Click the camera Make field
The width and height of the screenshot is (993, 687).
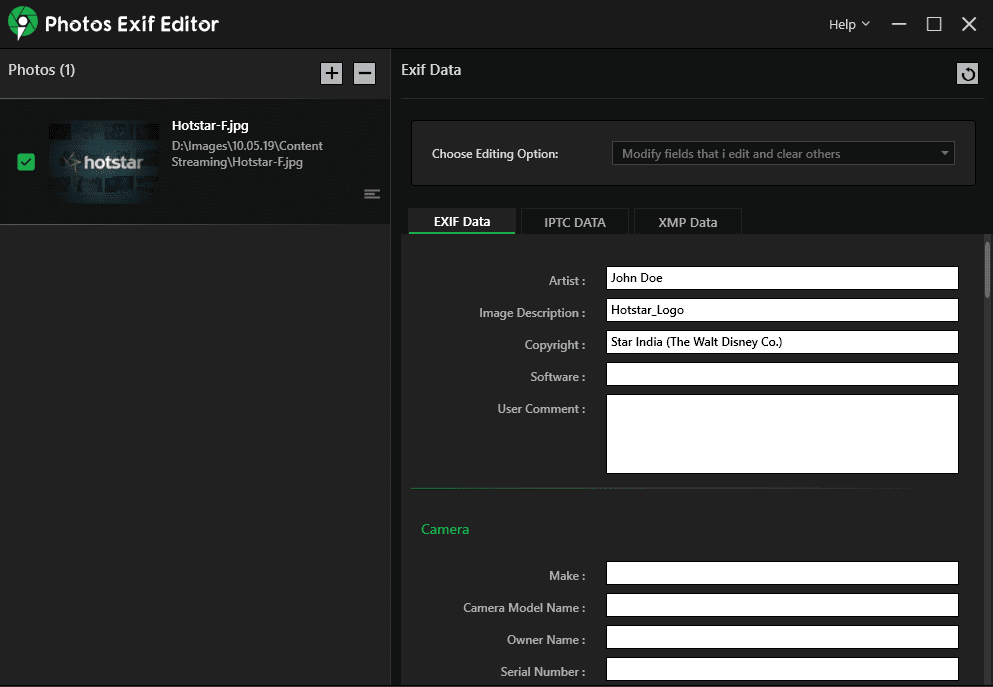pos(782,573)
